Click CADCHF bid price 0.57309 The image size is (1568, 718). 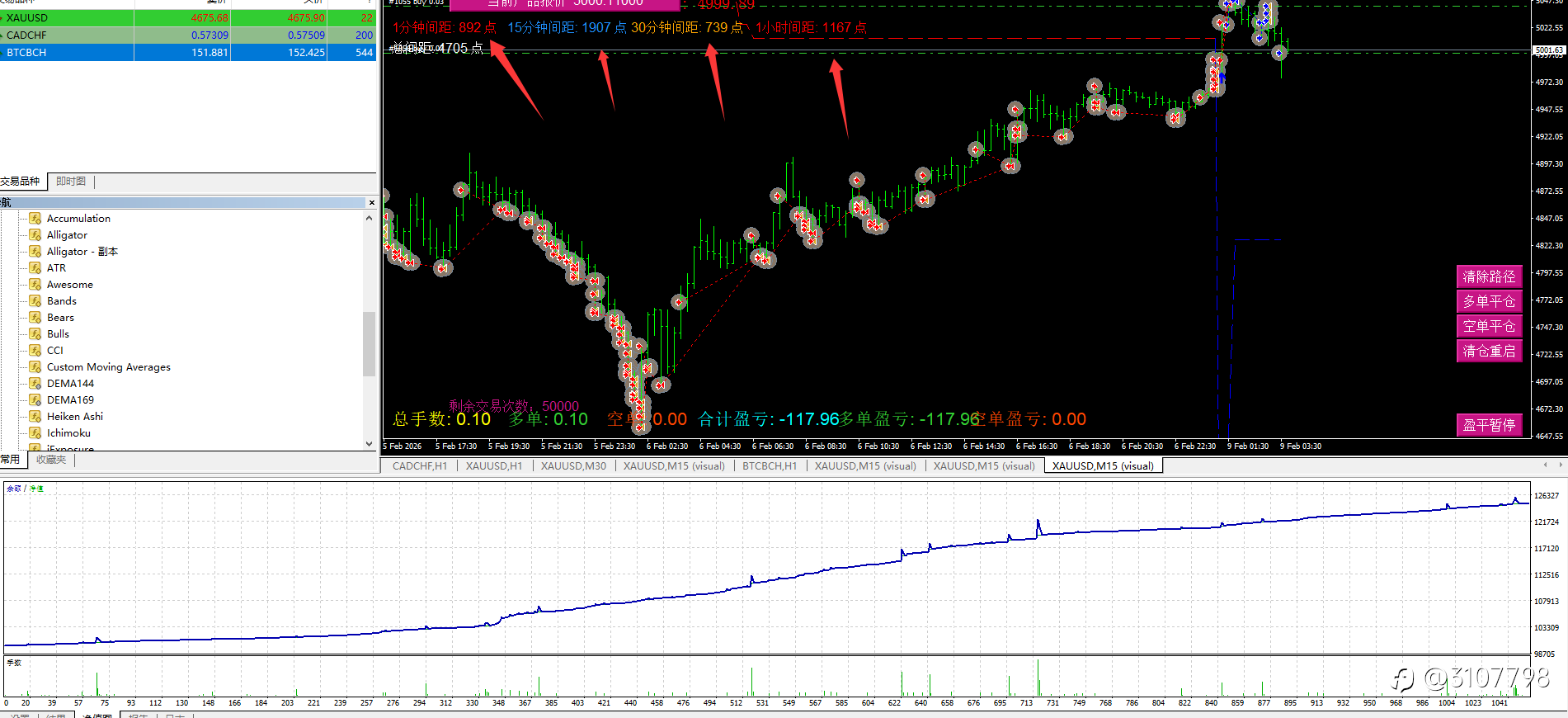pyautogui.click(x=210, y=35)
